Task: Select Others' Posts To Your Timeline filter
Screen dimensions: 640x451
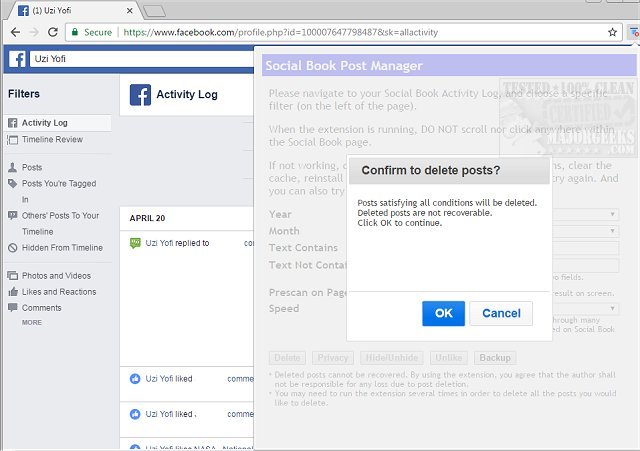Action: click(x=60, y=223)
